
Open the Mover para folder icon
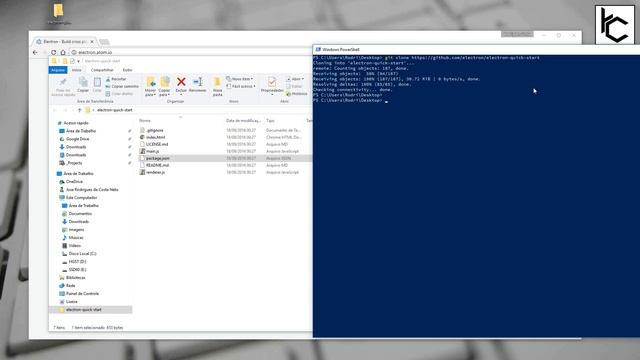click(151, 82)
